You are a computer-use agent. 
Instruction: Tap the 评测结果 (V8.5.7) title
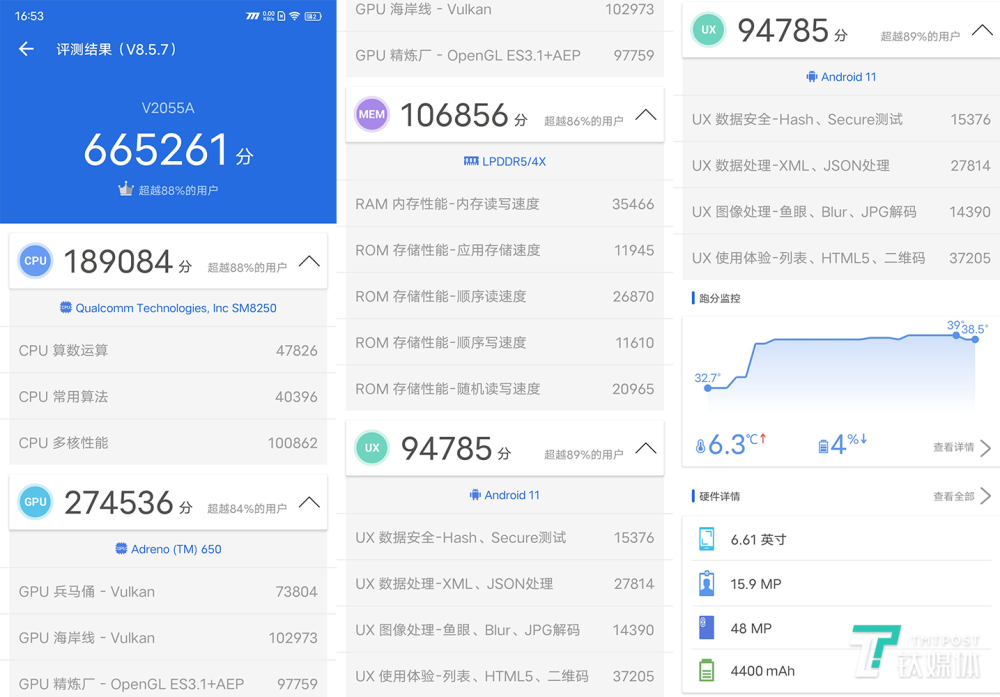tap(116, 49)
